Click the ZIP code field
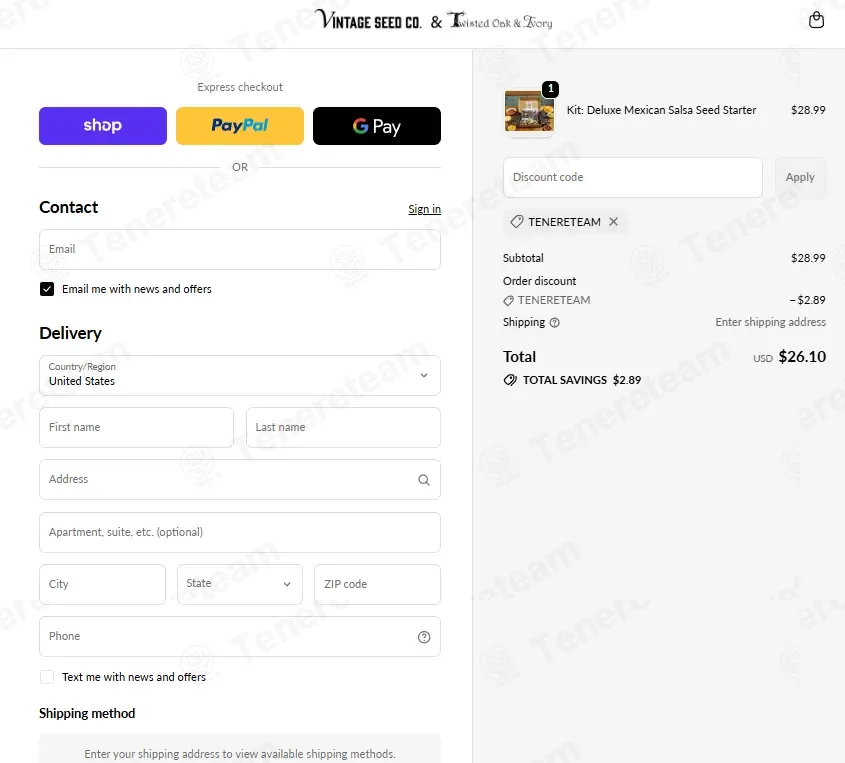 (377, 584)
